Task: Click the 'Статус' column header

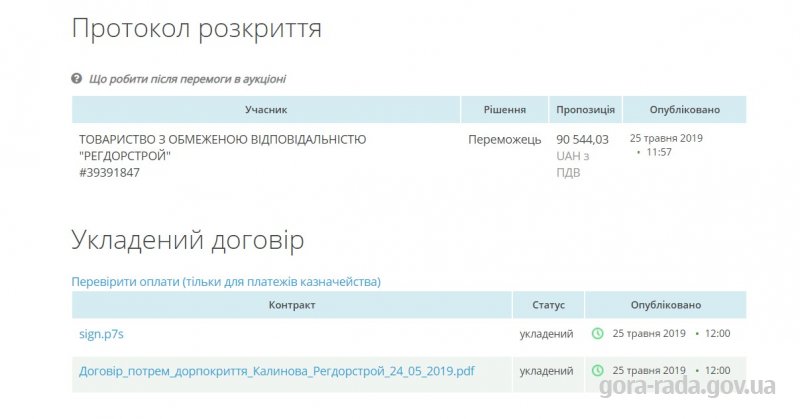Action: tap(548, 305)
